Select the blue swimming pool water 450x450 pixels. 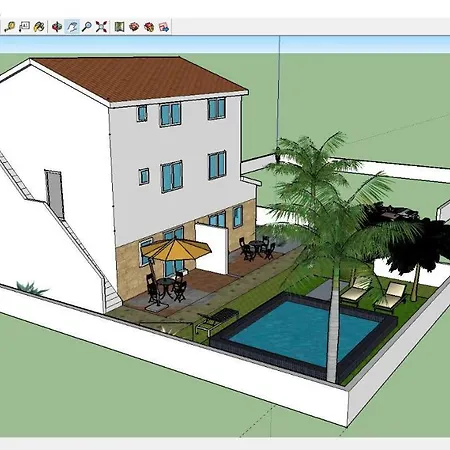(302, 330)
